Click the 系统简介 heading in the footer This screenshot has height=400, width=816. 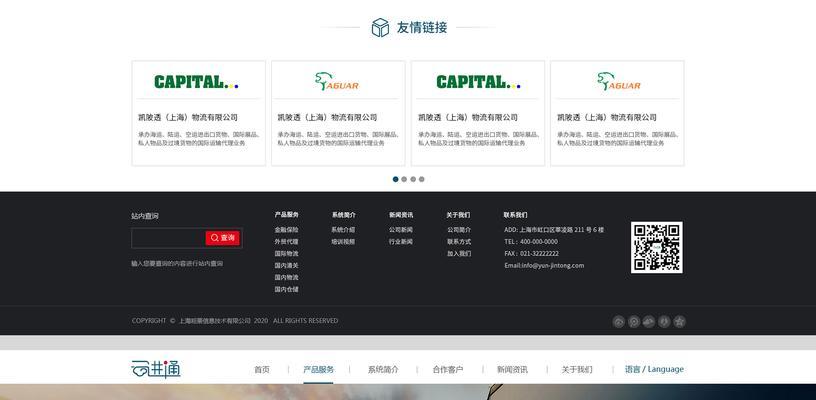tap(343, 214)
